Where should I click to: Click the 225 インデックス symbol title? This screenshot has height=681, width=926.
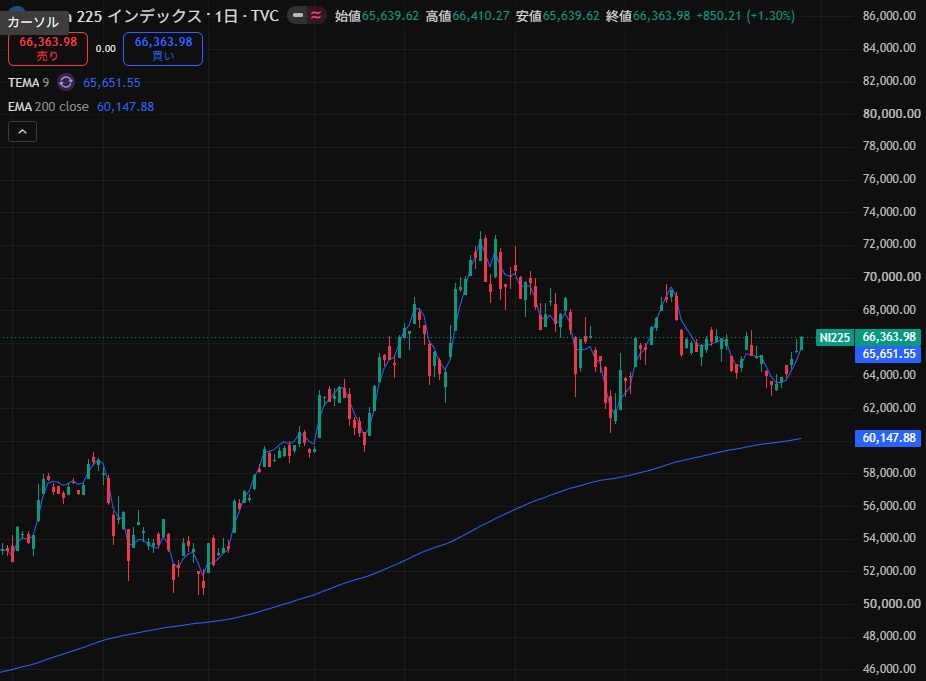click(x=139, y=16)
